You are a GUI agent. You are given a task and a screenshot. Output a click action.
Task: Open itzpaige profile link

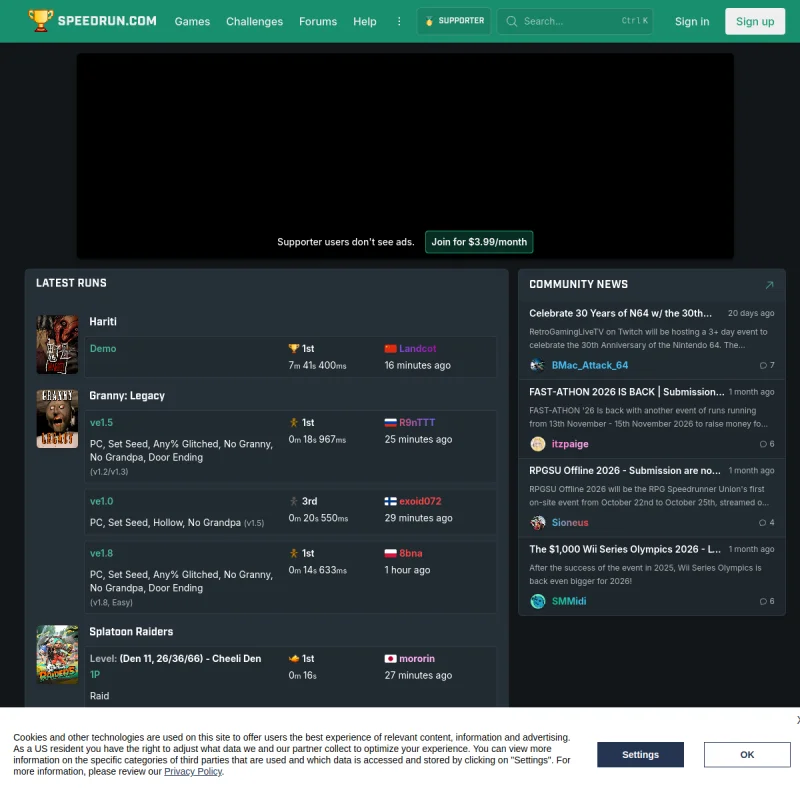[569, 444]
